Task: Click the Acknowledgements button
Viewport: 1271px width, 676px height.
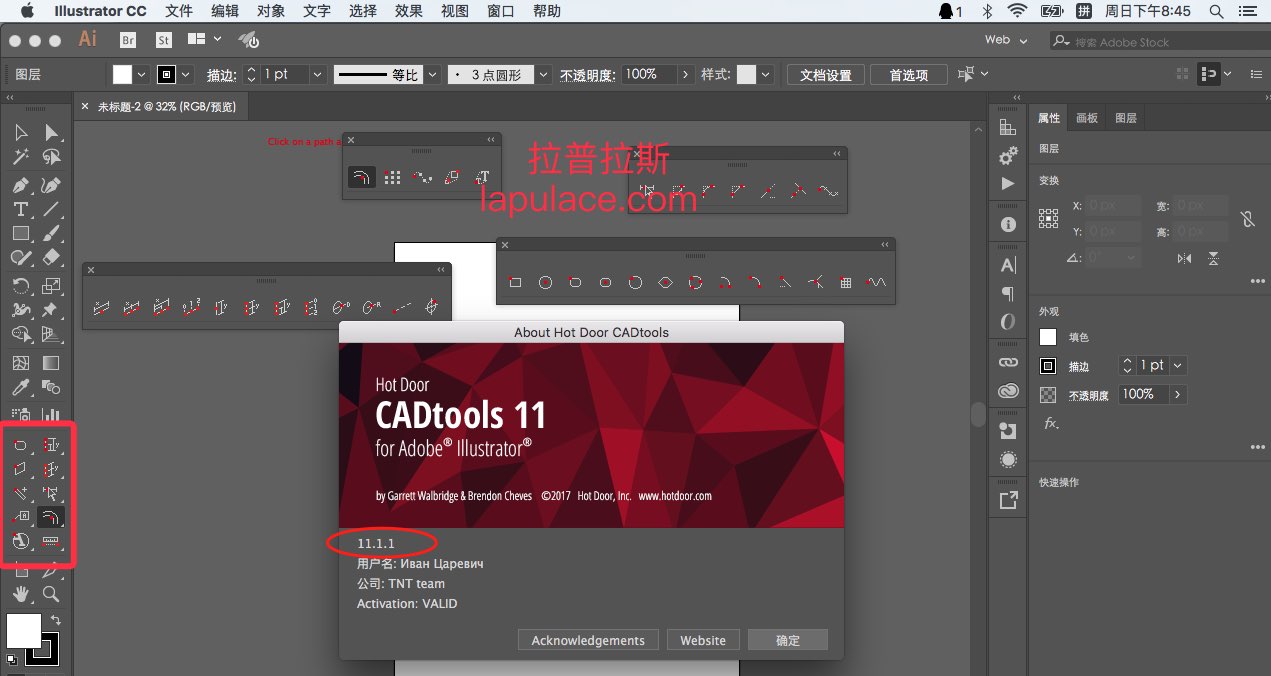Action: click(x=588, y=640)
